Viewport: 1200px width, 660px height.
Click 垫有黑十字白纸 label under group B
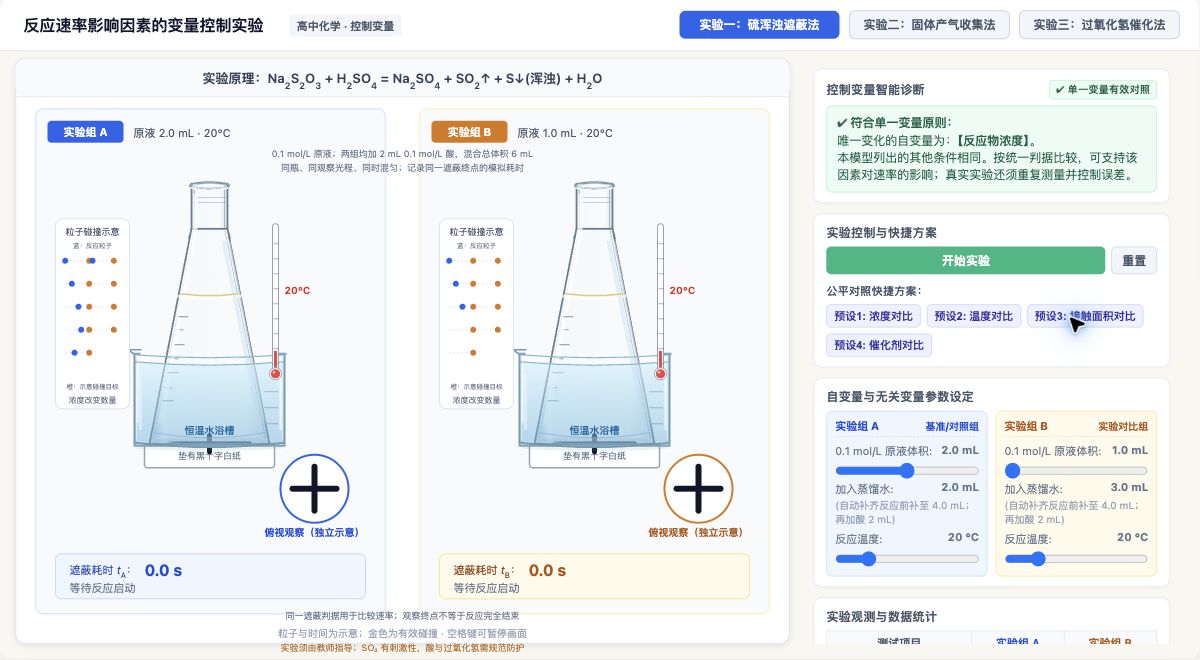pyautogui.click(x=594, y=456)
